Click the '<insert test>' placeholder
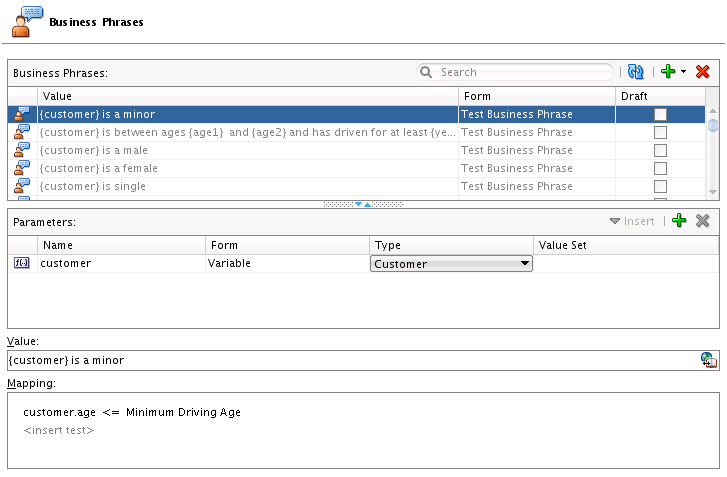This screenshot has height=477, width=727. 59,430
